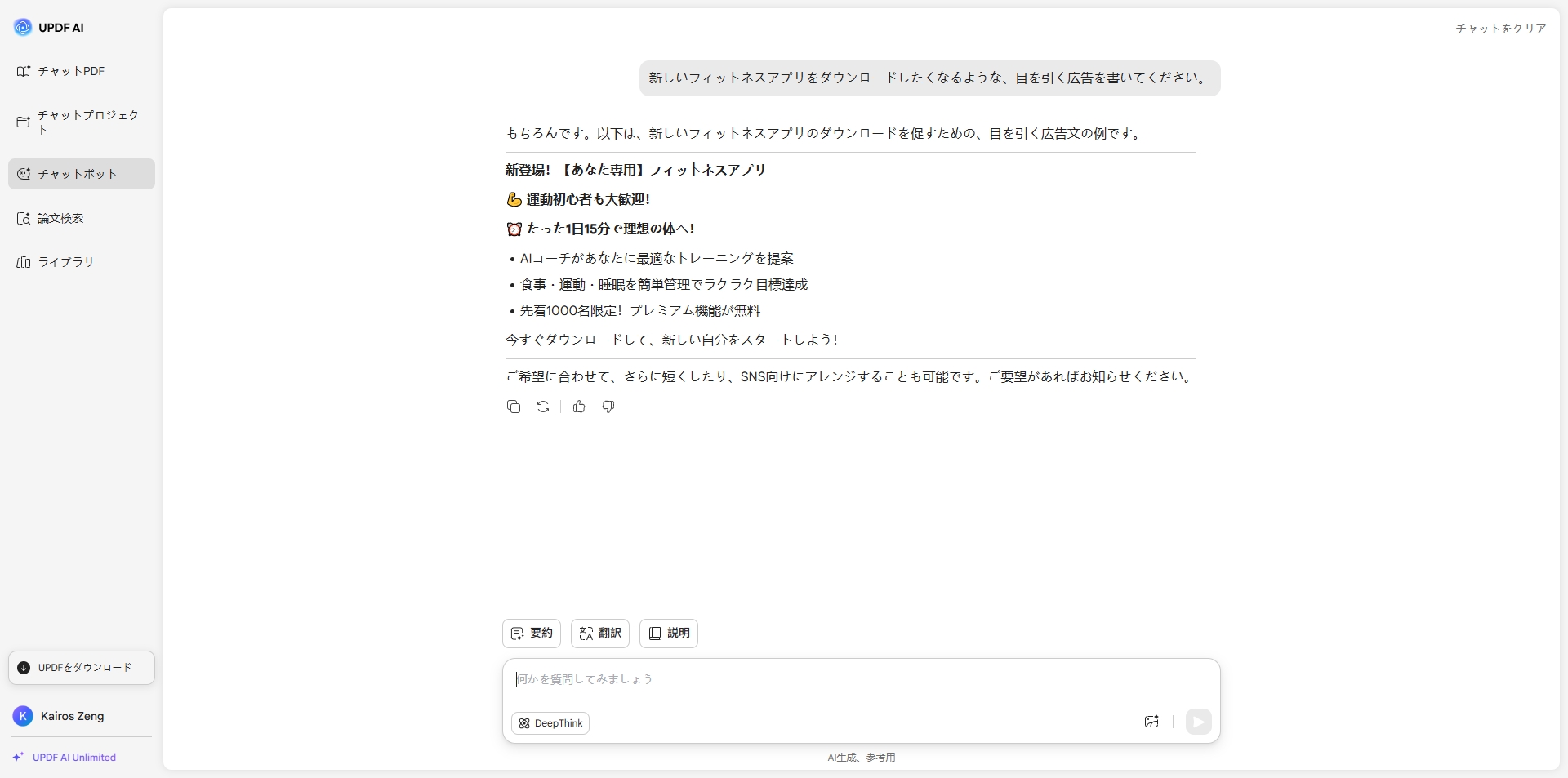
Task: Give the response a thumbs down
Action: click(608, 407)
